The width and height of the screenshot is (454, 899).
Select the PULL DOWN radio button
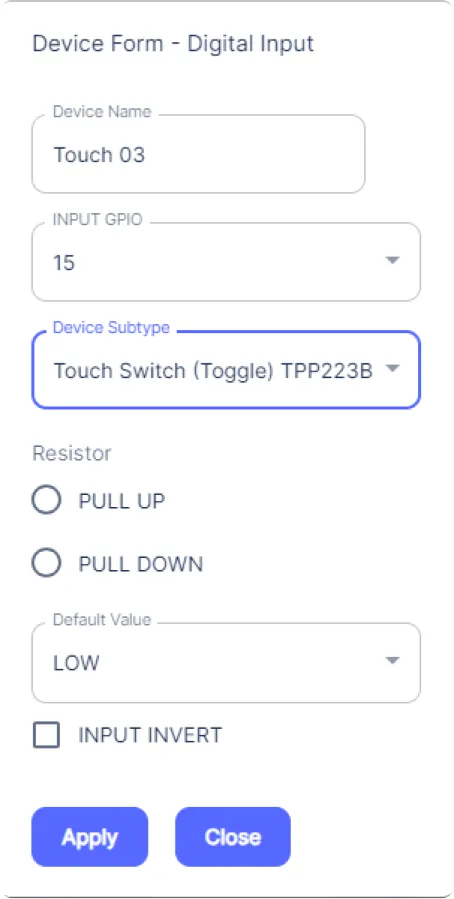coord(46,564)
